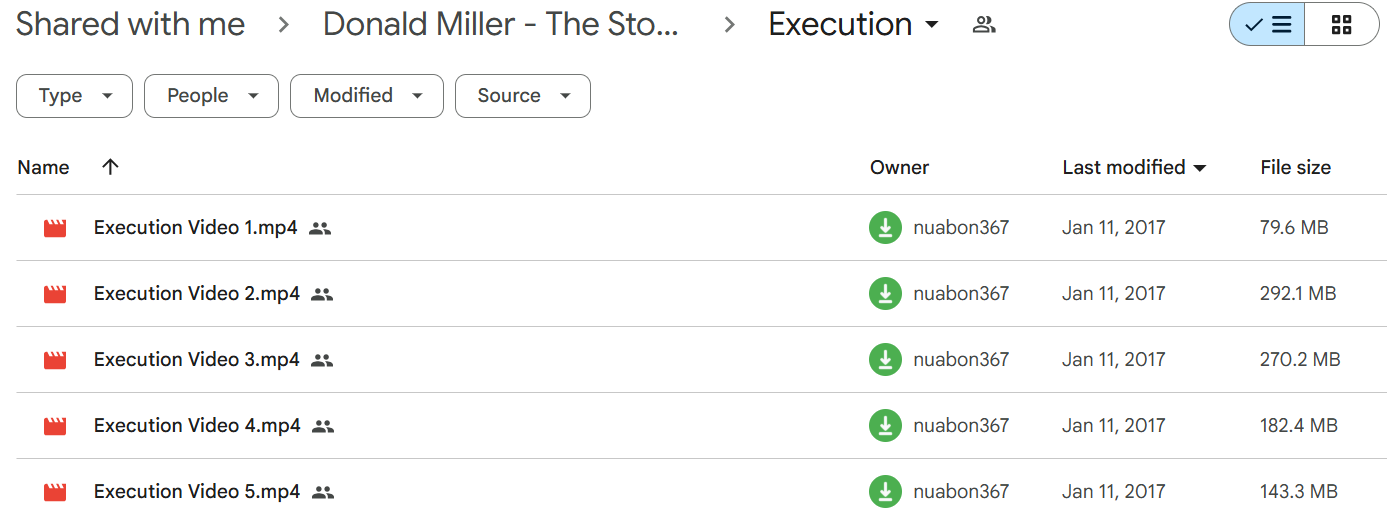Expand the Modified filter dropdown

tap(367, 96)
